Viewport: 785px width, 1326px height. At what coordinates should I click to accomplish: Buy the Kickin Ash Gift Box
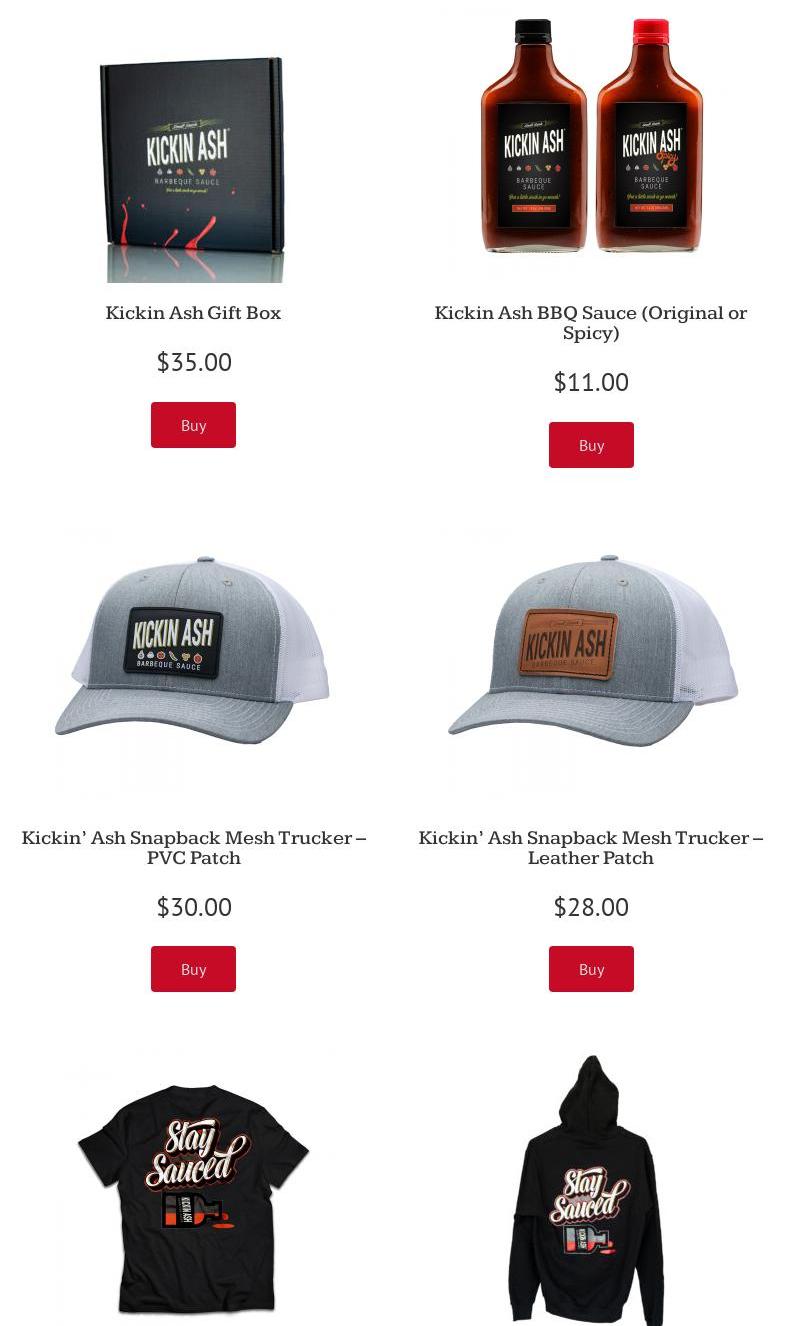[x=193, y=425]
